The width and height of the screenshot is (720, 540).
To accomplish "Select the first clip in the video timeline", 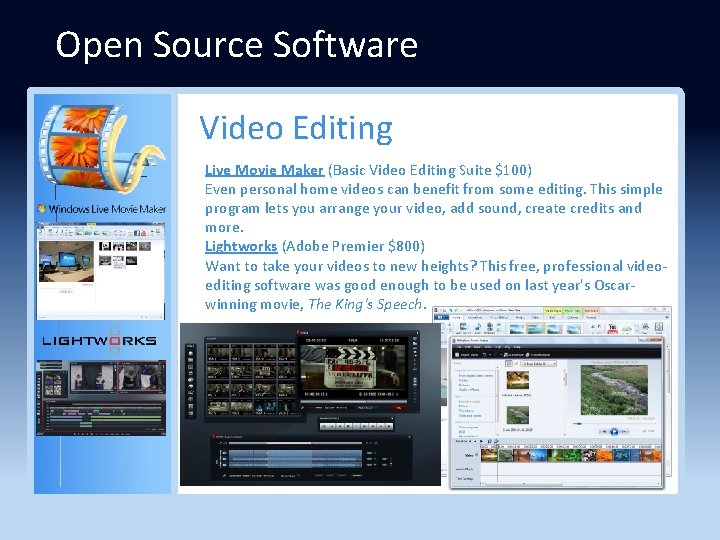I will coord(489,455).
